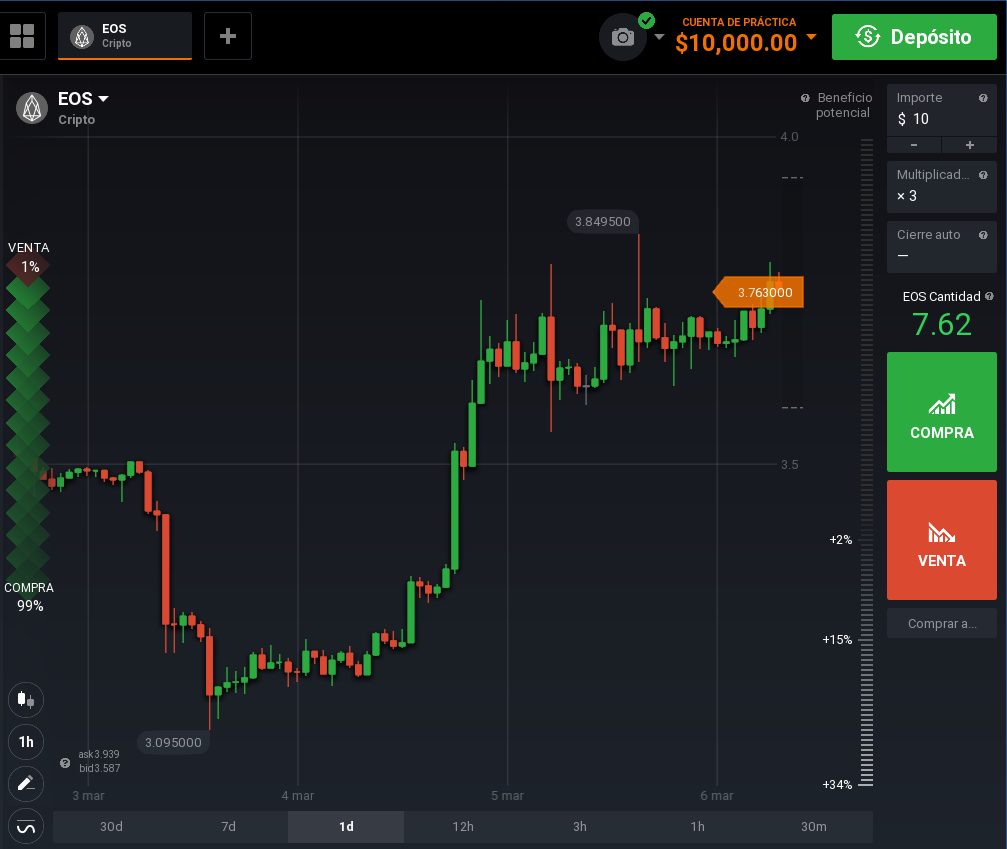Open the Cierre auto help icon
The image size is (1007, 849).
coord(983,235)
